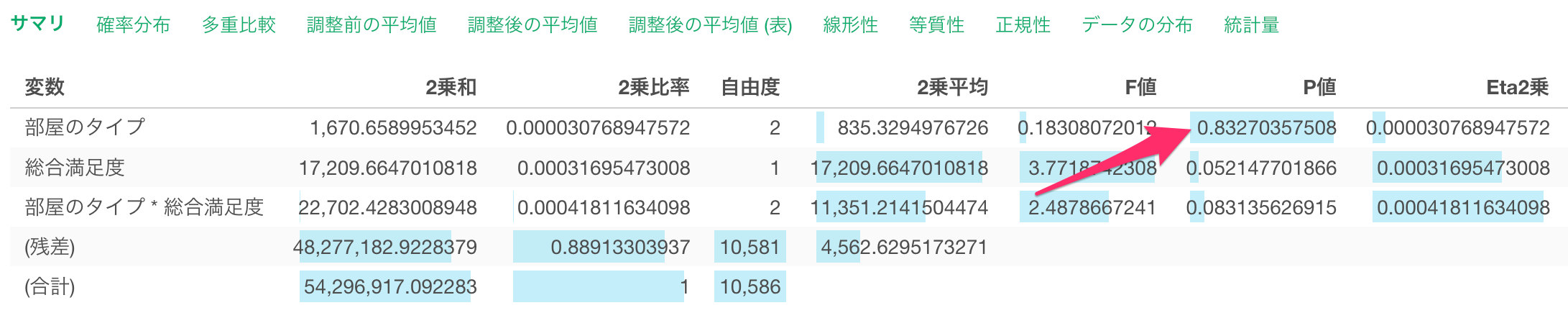Click the Eta2乗 column header
Screen dimensions: 1568x318
point(1516,88)
